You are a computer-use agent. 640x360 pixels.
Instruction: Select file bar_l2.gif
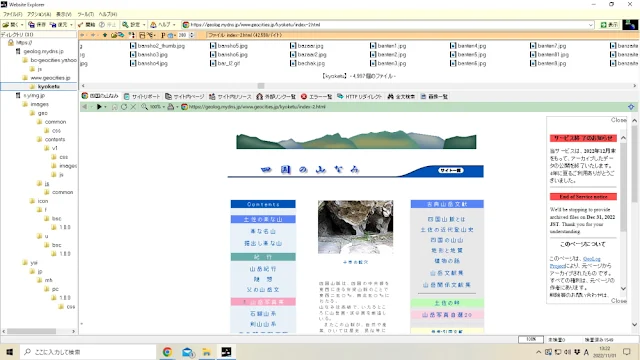tap(224, 64)
